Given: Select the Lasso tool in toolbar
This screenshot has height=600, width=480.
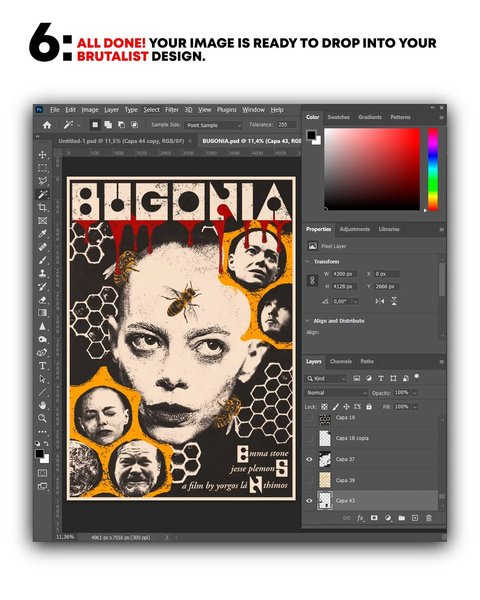Looking at the screenshot, I should (x=42, y=181).
